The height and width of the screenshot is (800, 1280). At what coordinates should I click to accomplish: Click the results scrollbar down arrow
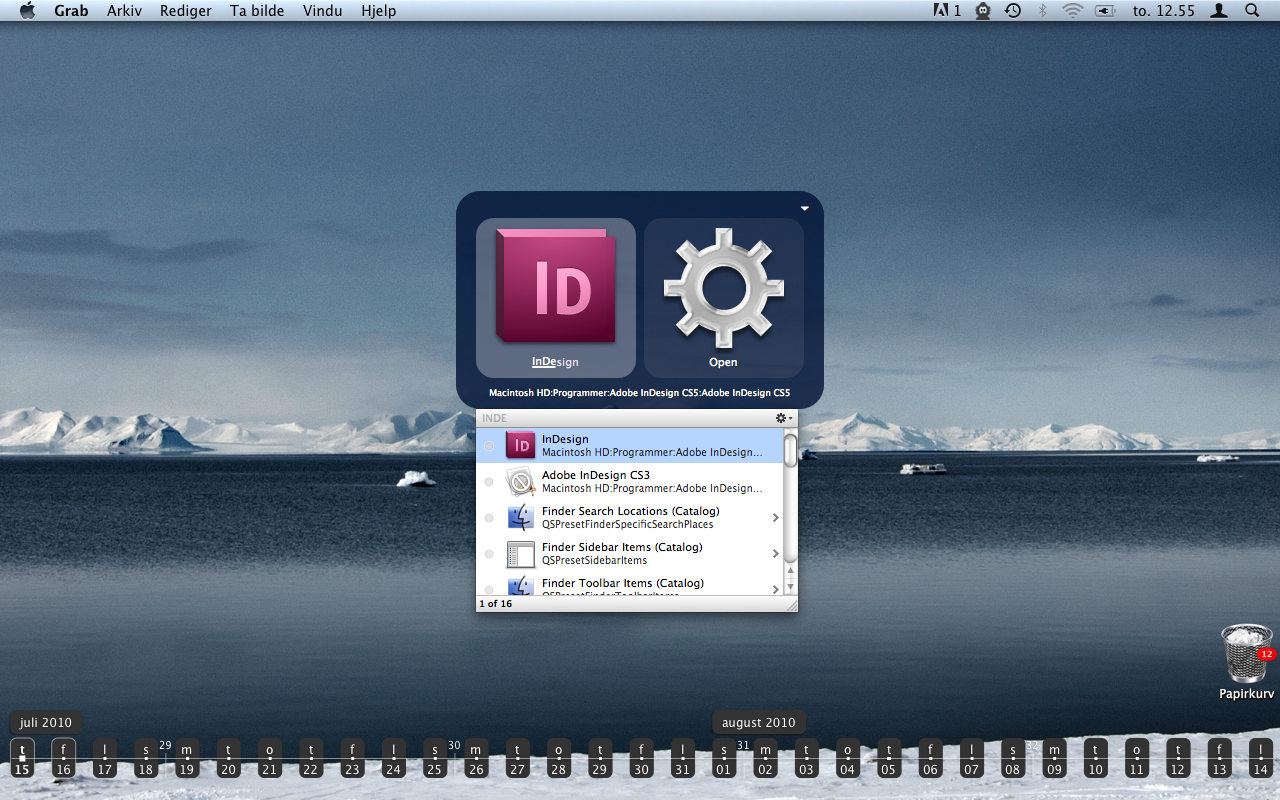click(x=790, y=588)
